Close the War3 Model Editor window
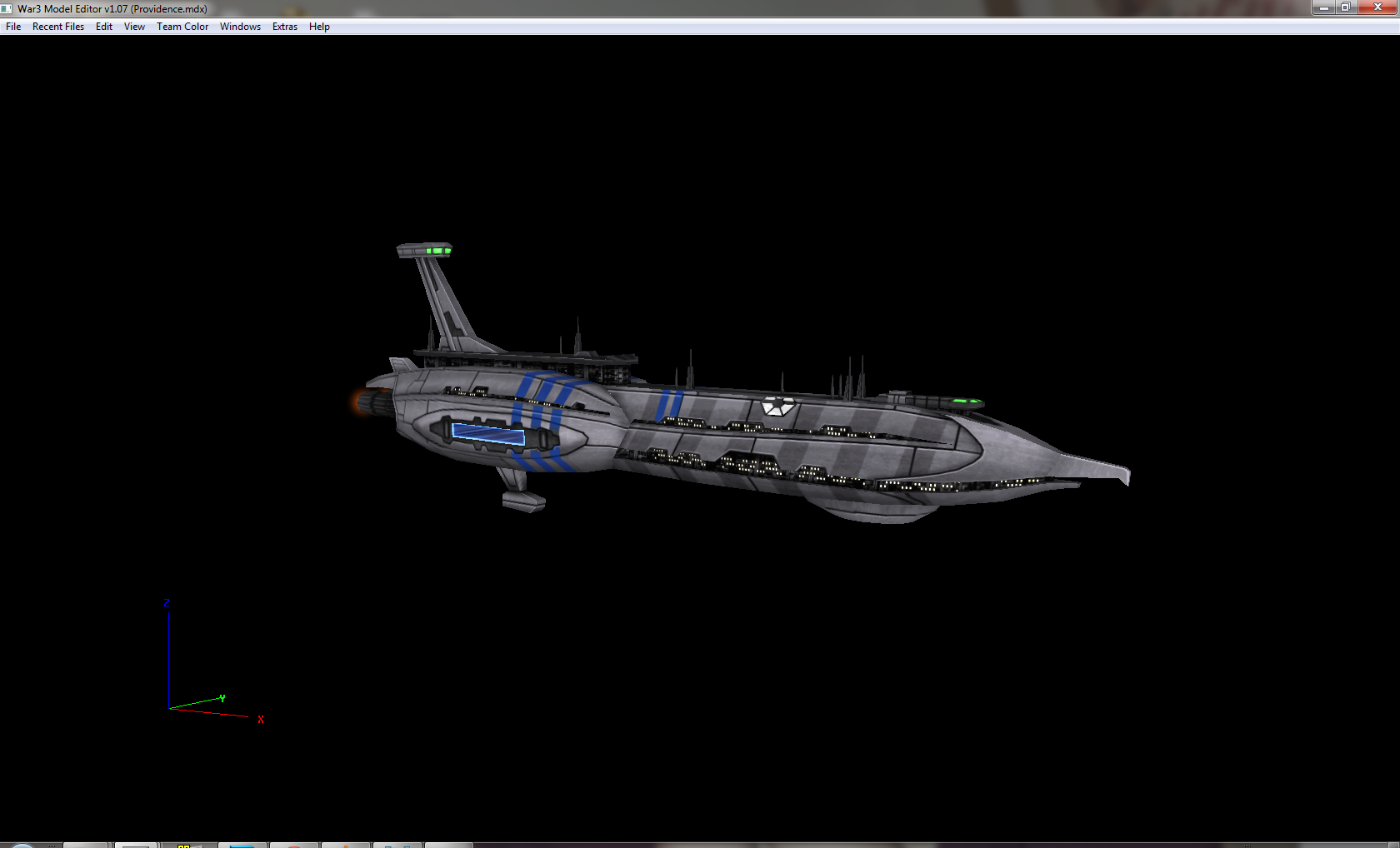 coord(1377,7)
